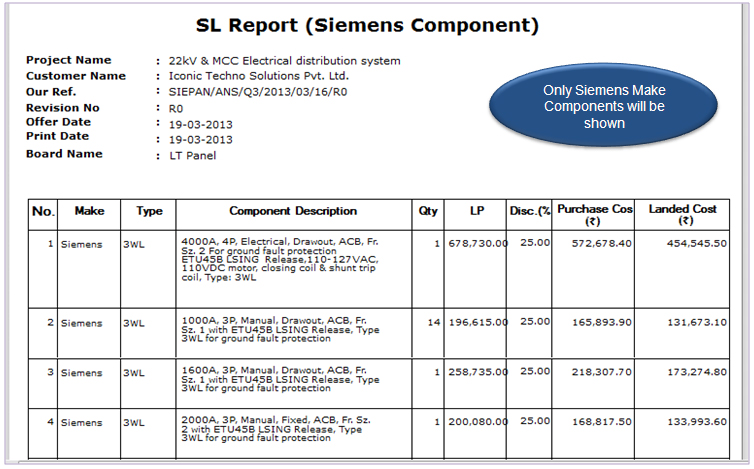Screen dimensions: 754x469
Task: Select reference SIEPAN/ANS/Q3/2013/03/16/R0
Action: (258, 92)
